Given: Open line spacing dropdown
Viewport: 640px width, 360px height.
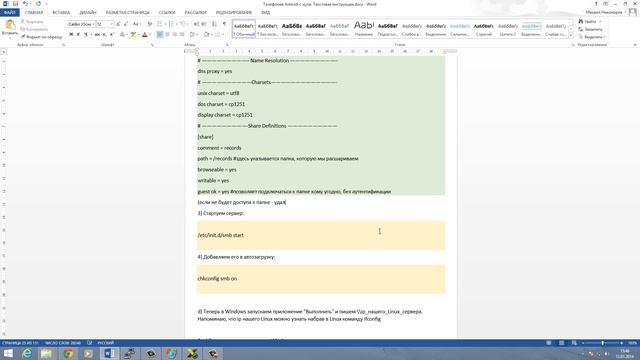Looking at the screenshot, I should (193, 35).
